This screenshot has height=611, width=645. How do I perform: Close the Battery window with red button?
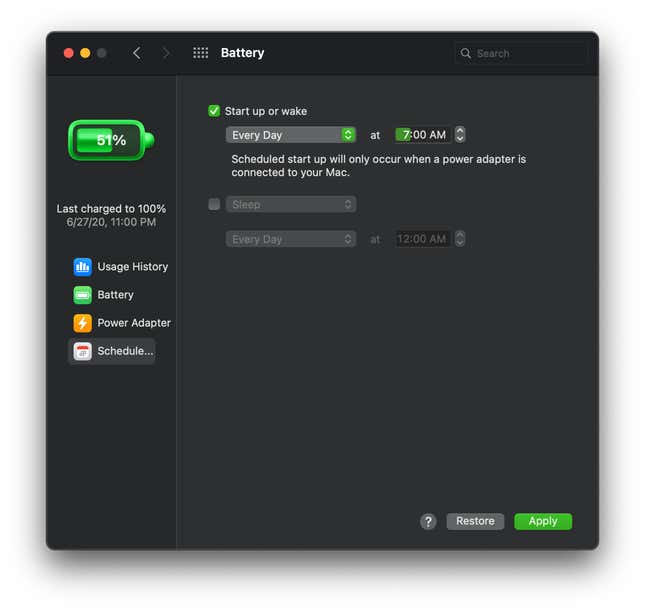[x=69, y=53]
